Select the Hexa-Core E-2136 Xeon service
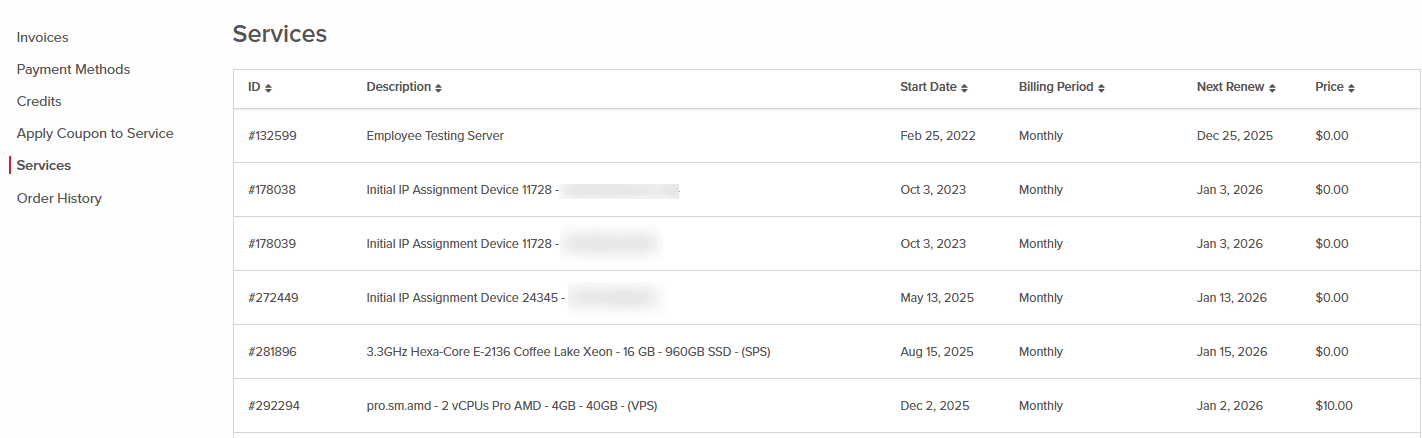 pos(568,352)
